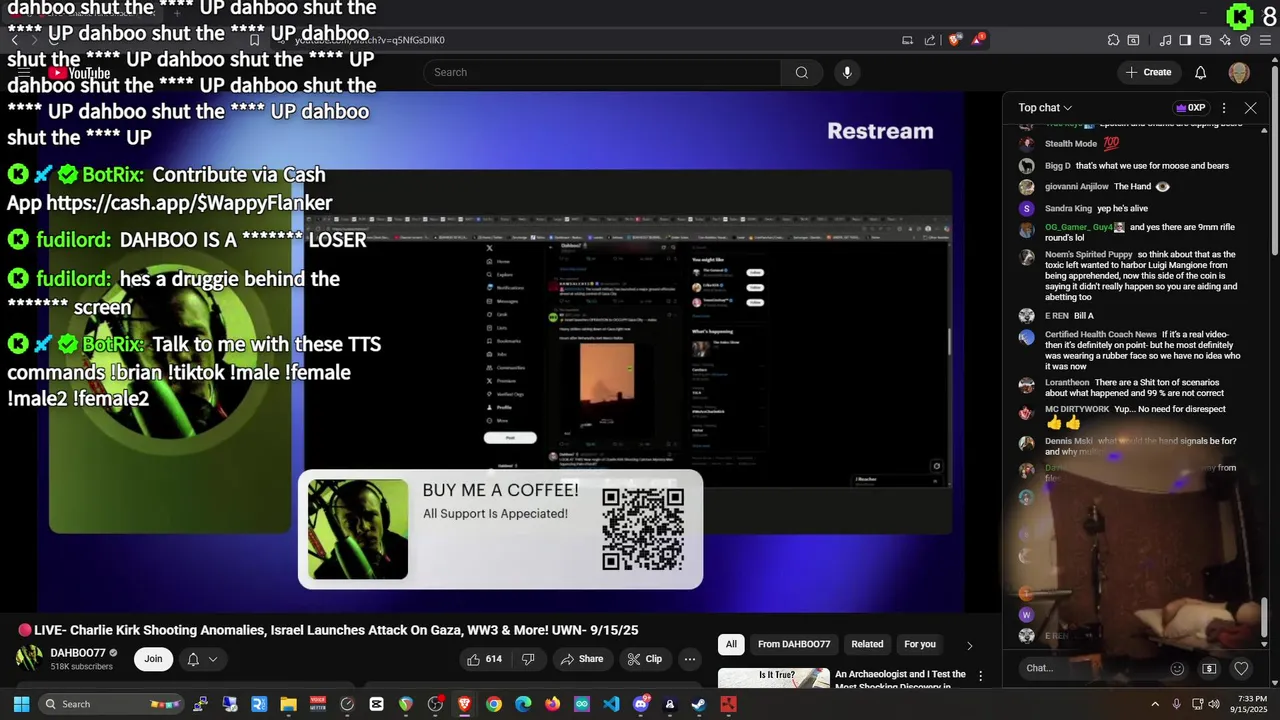The image size is (1280, 720).
Task: Click the Join membership button
Action: (153, 659)
